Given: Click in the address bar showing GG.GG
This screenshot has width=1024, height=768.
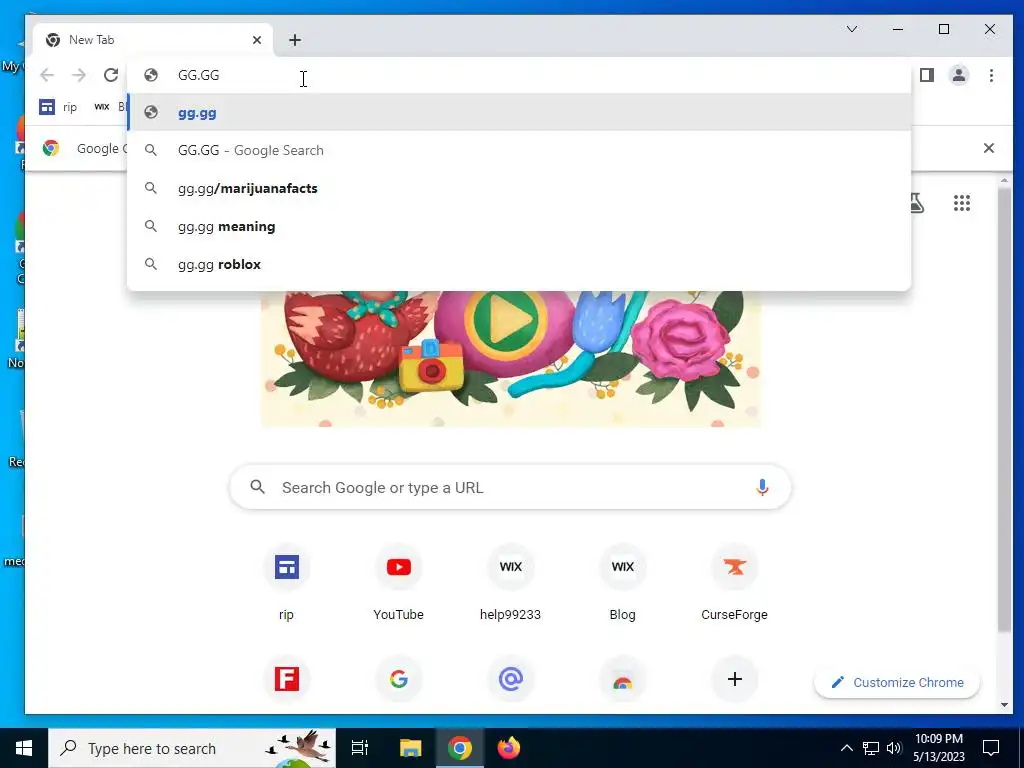Looking at the screenshot, I should [x=519, y=75].
